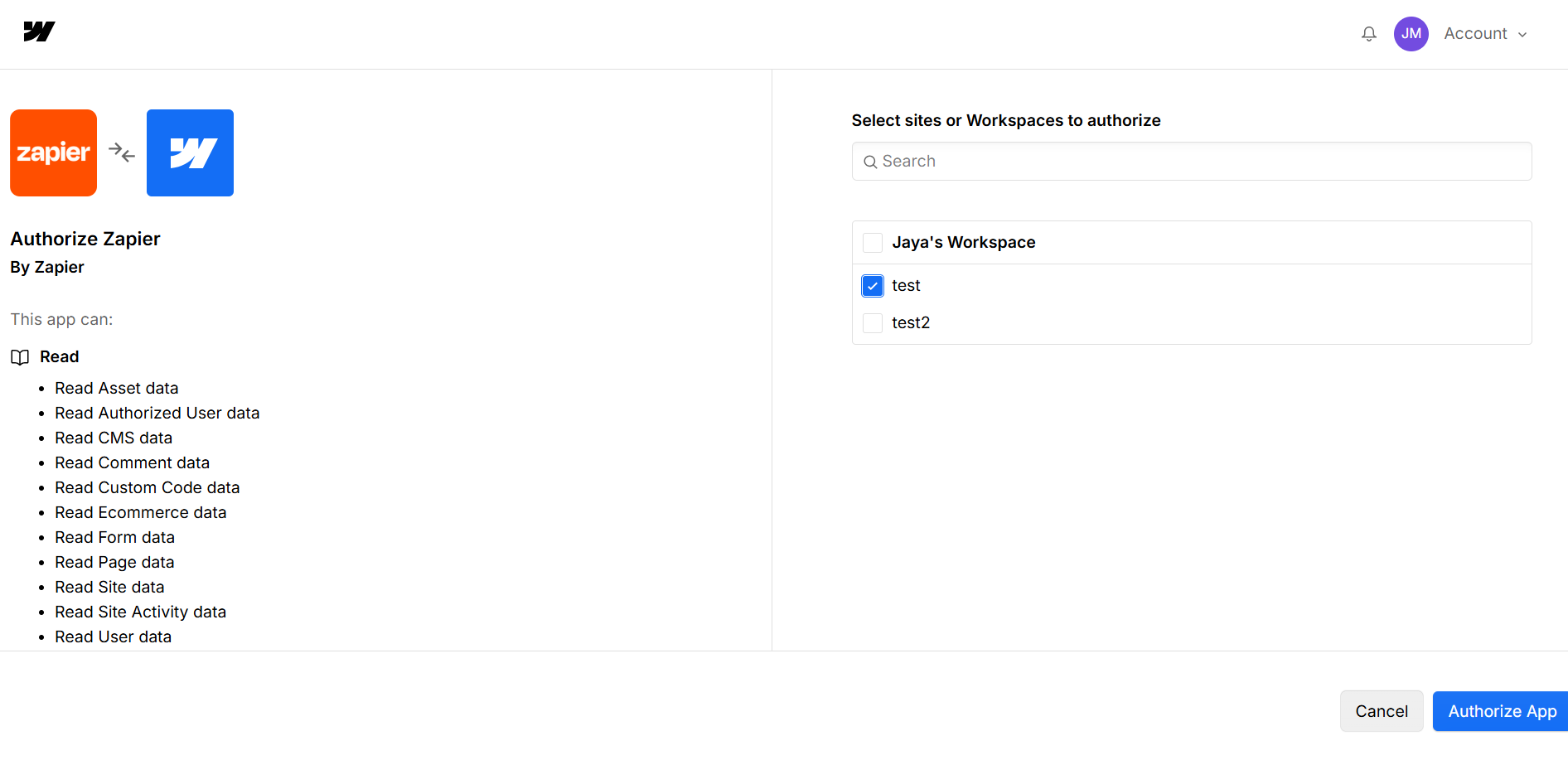Click the By Zapier text
This screenshot has height=760, width=1568.
click(x=47, y=267)
